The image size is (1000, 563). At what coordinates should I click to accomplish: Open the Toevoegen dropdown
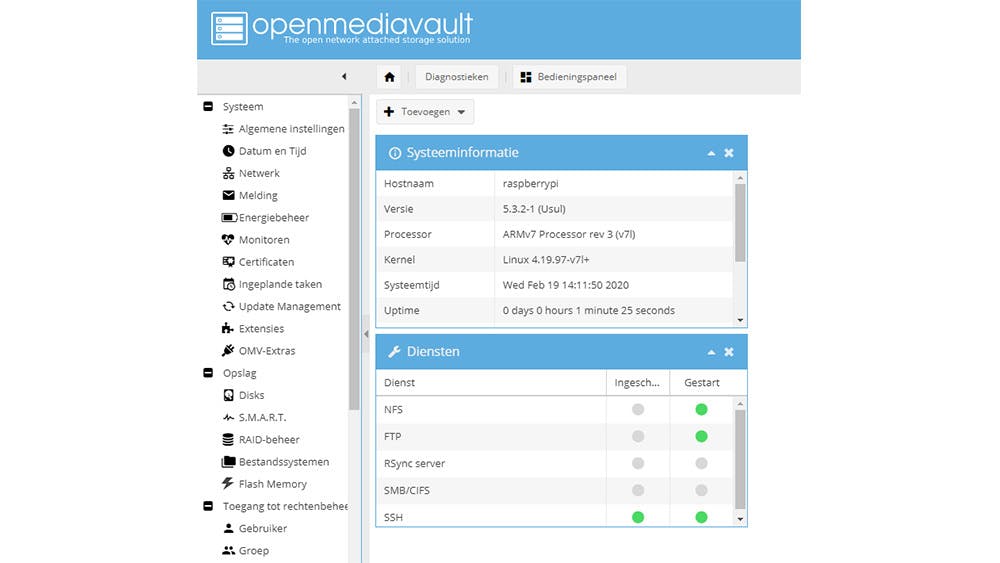pos(425,112)
